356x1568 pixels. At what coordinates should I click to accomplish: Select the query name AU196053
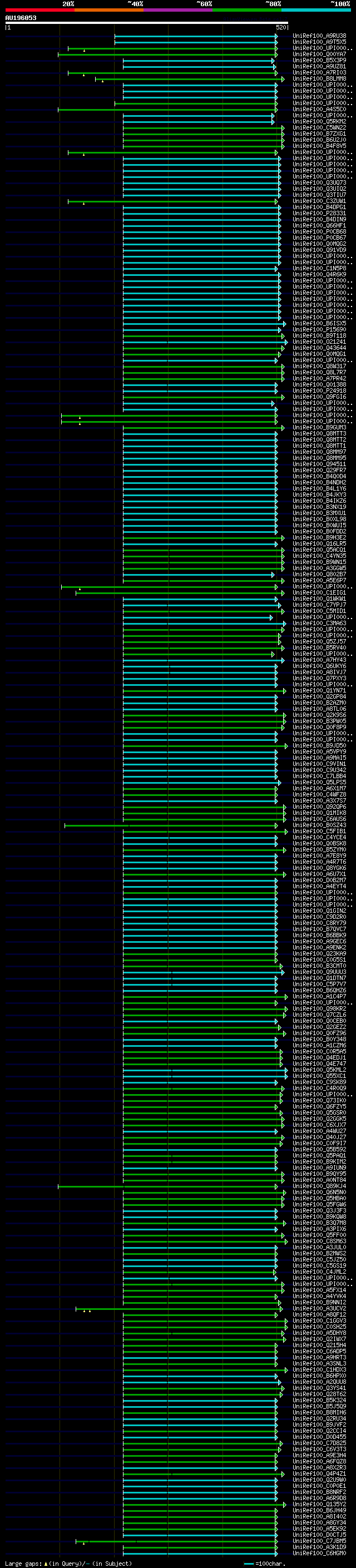pos(21,18)
